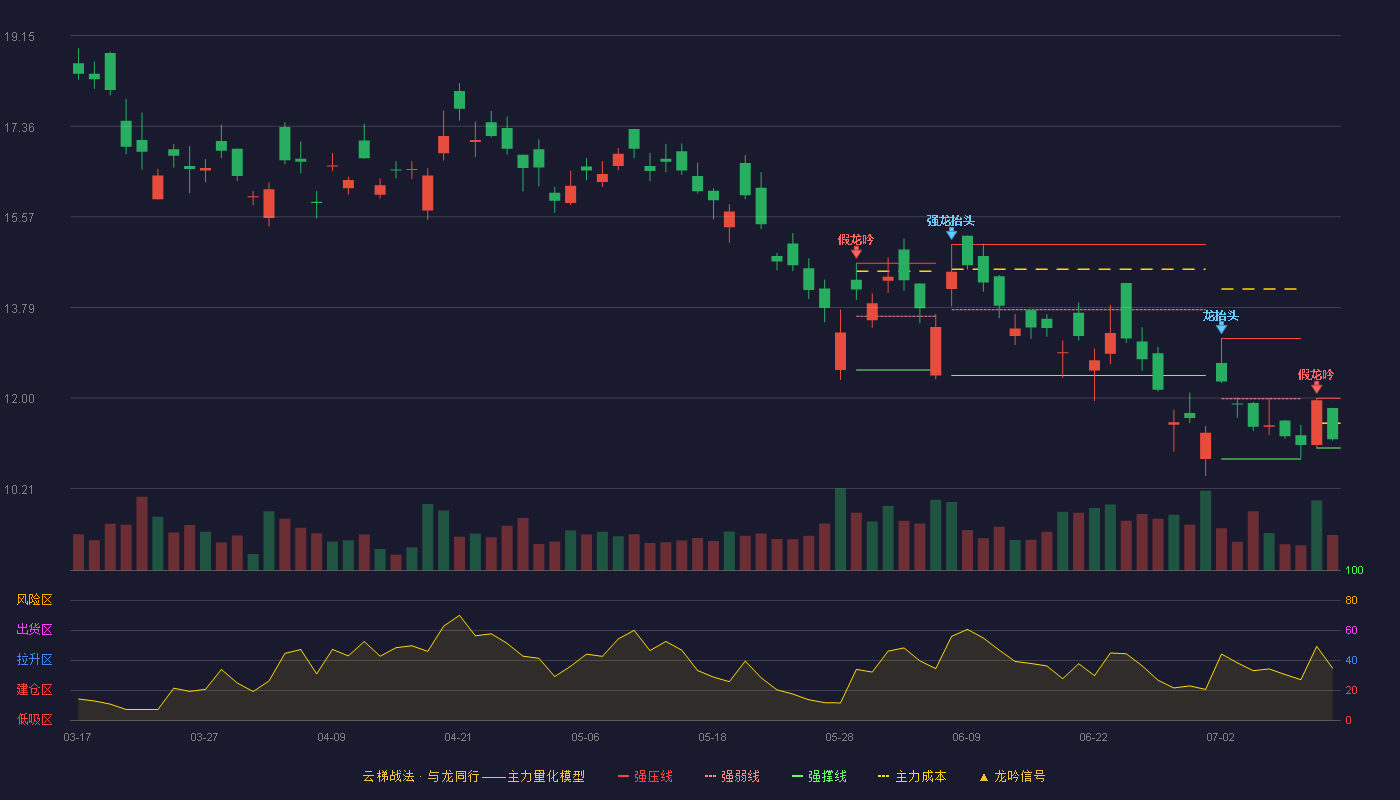Screen dimensions: 1400x800
Task: Click the 风险区 zone label
Action: pos(34,600)
